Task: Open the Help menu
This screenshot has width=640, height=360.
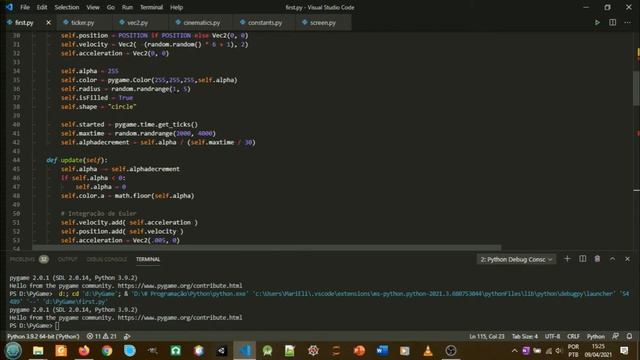Action: (176, 7)
